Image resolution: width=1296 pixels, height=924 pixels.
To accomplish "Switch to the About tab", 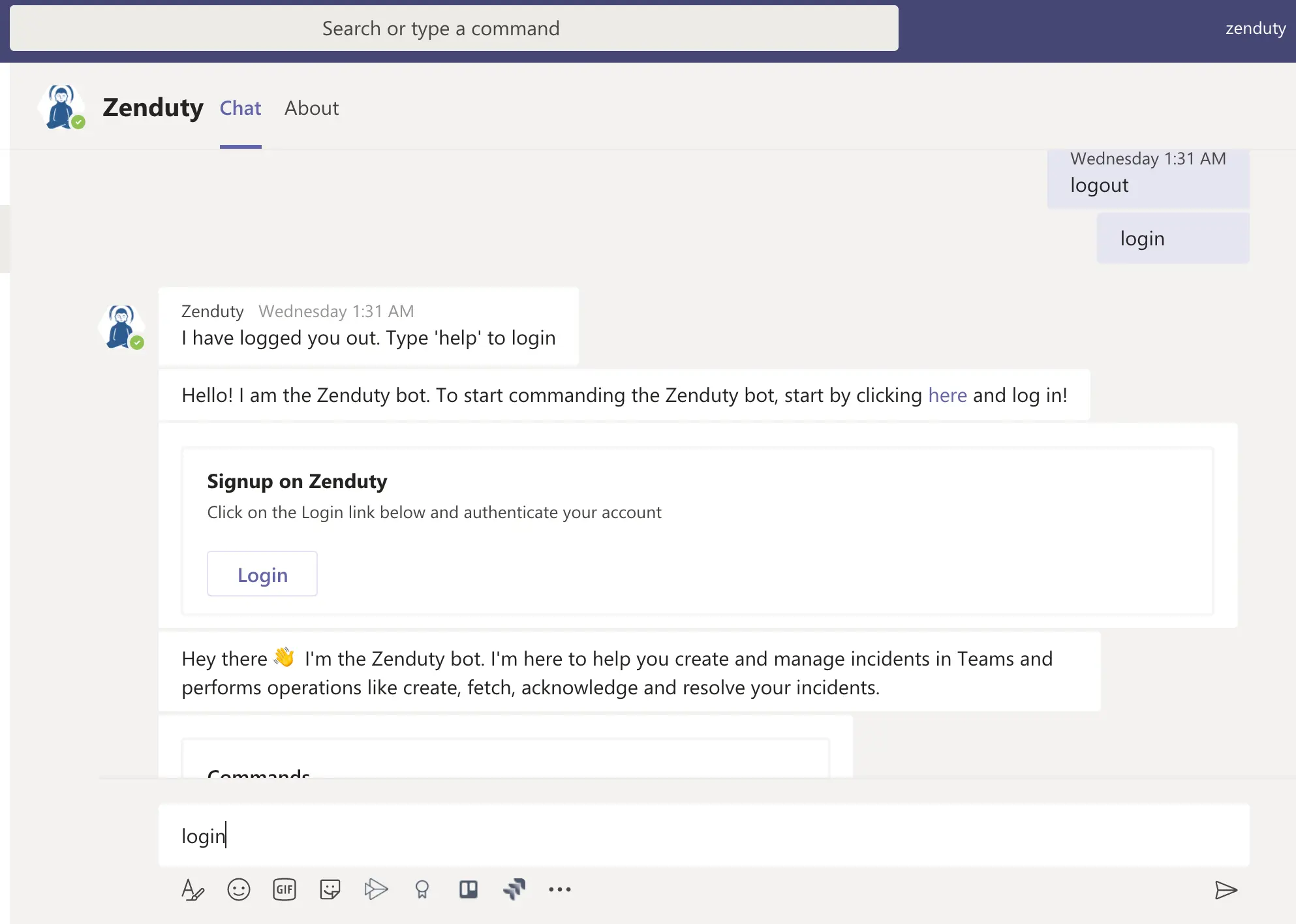I will (x=311, y=108).
